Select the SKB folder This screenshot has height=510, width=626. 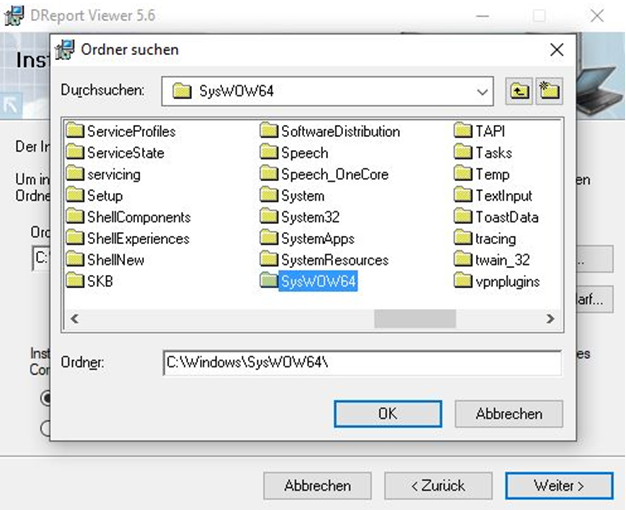(x=90, y=281)
